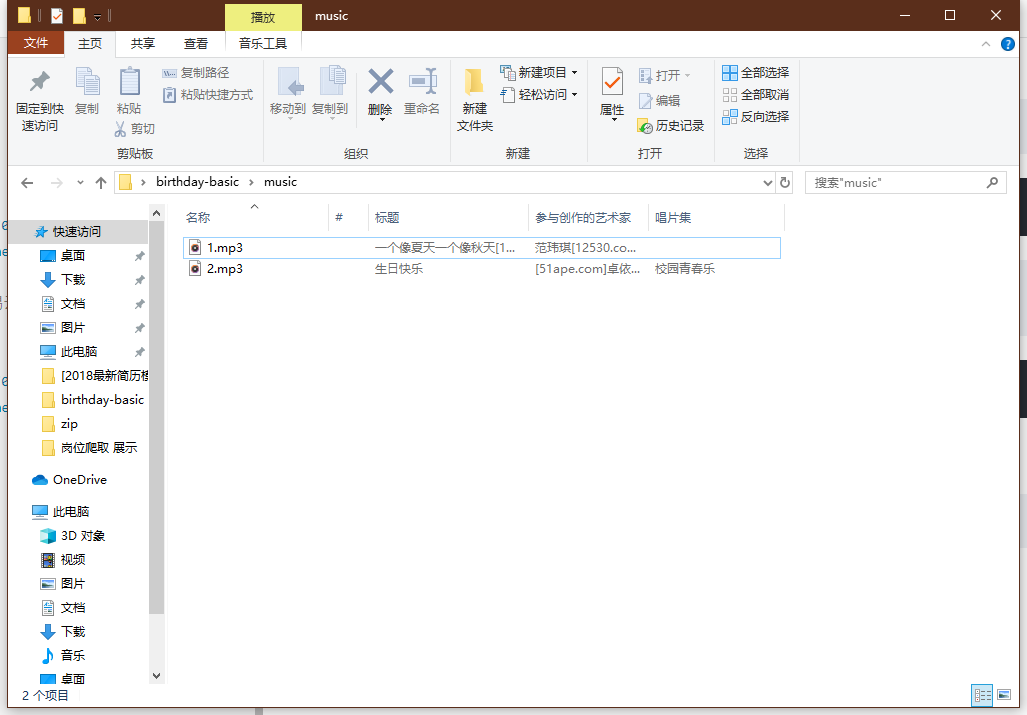
Task: Click Copy Path (复制路径) button
Action: click(x=196, y=73)
